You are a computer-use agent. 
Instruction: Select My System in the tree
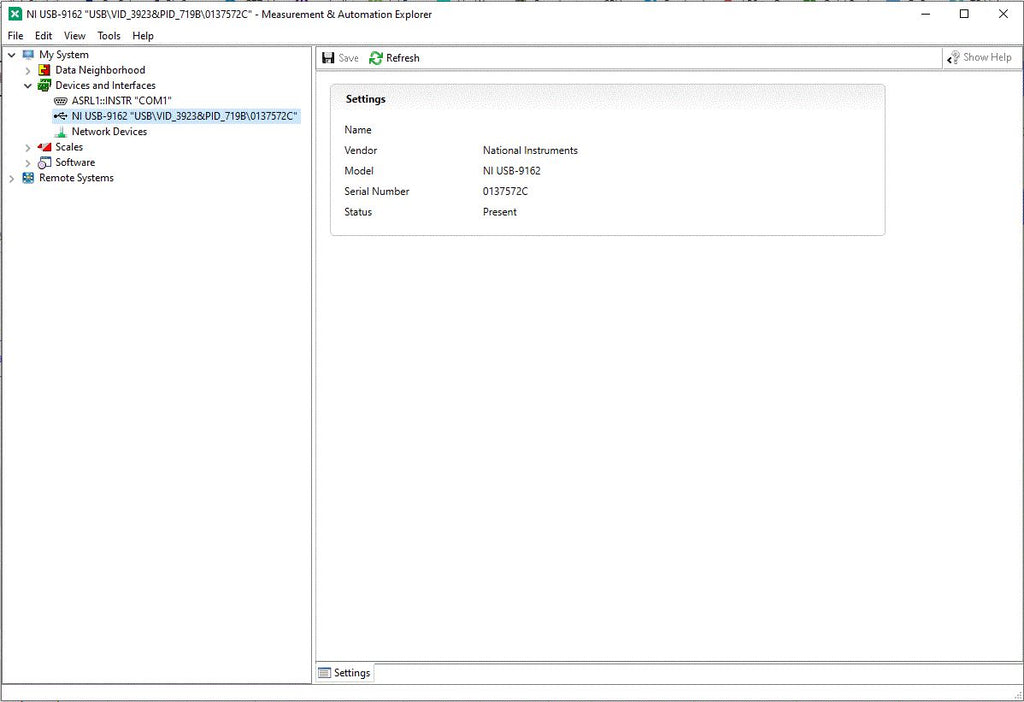[x=64, y=55]
